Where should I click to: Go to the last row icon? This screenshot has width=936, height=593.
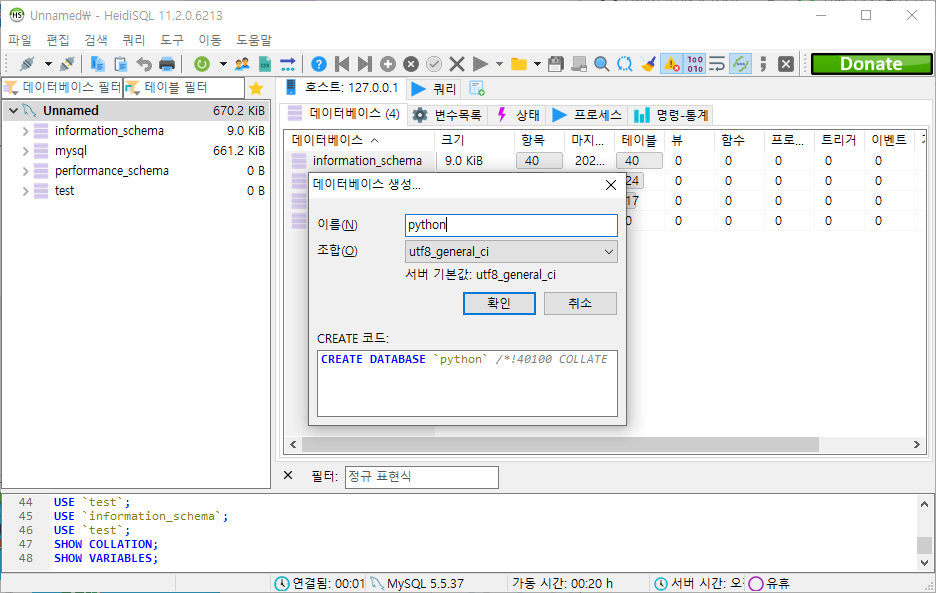365,64
